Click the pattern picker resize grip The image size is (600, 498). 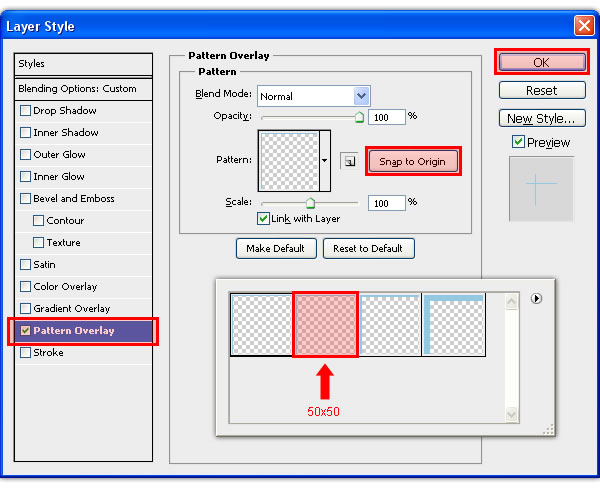click(x=548, y=429)
